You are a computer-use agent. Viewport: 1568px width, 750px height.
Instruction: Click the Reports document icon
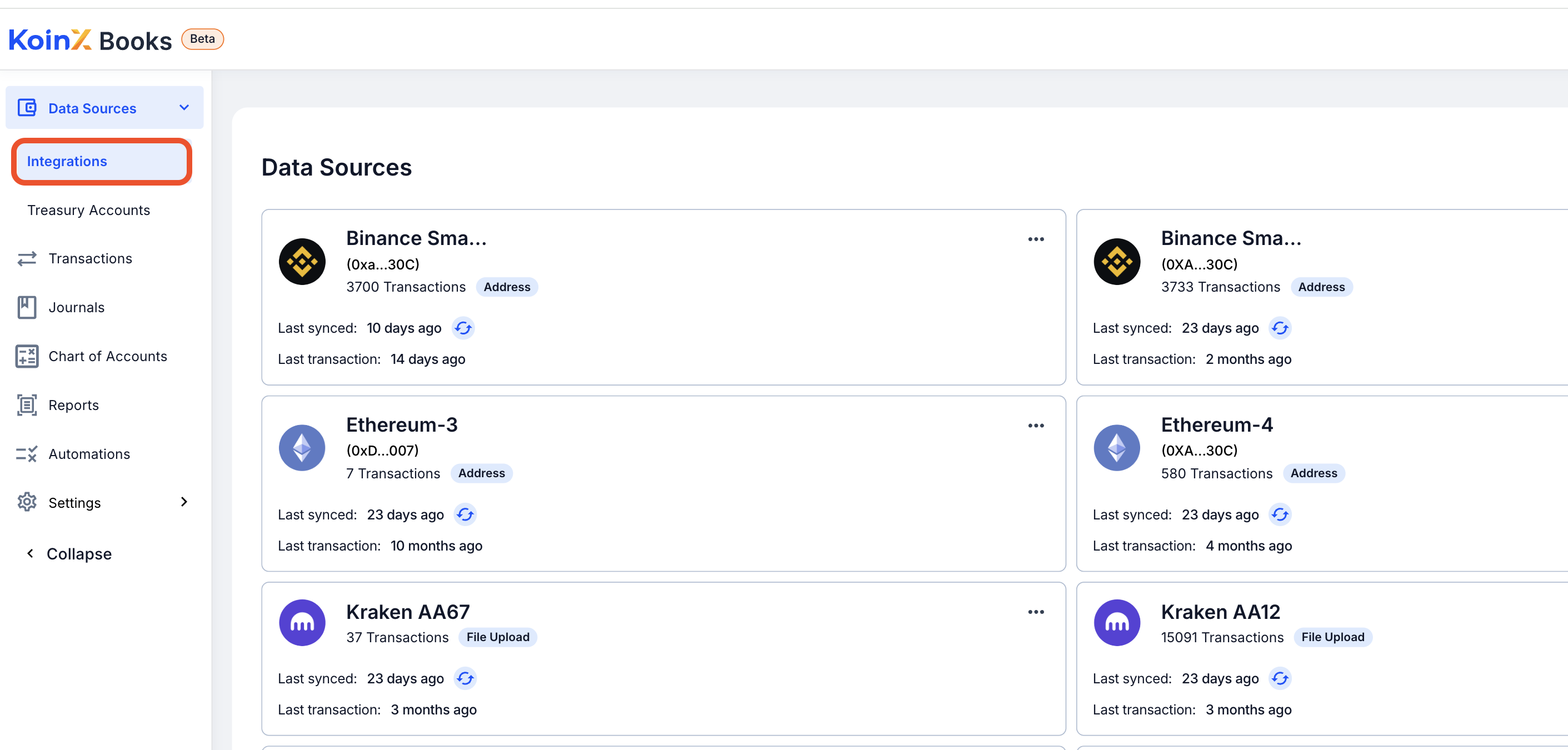27,405
